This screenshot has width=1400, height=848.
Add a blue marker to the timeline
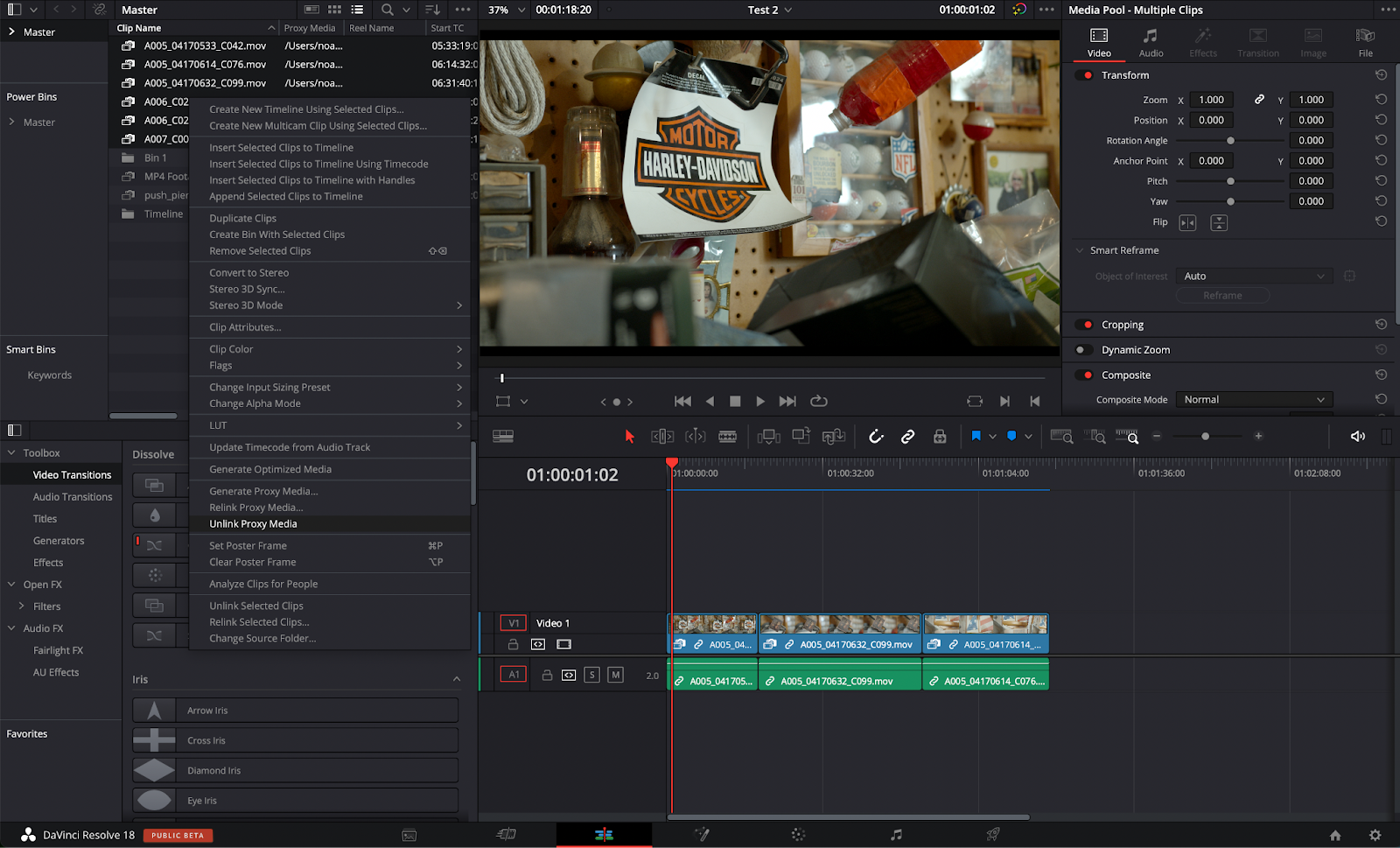pyautogui.click(x=1011, y=436)
